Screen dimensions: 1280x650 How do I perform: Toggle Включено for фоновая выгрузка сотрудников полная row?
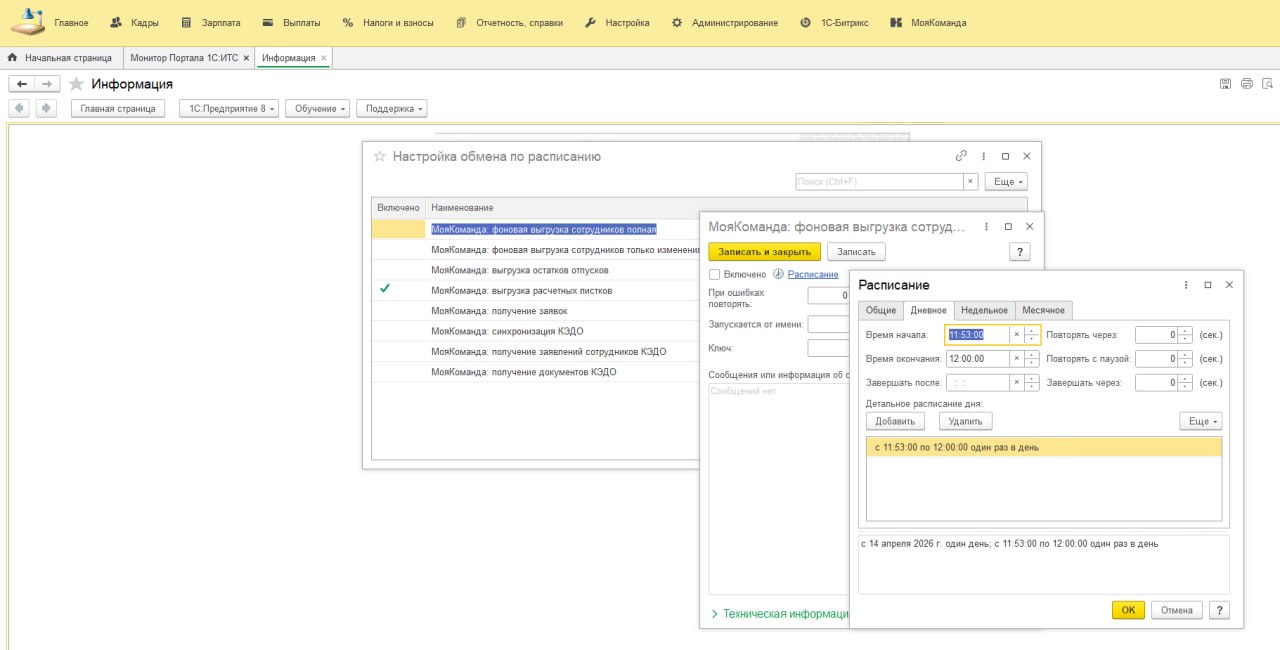pyautogui.click(x=398, y=229)
